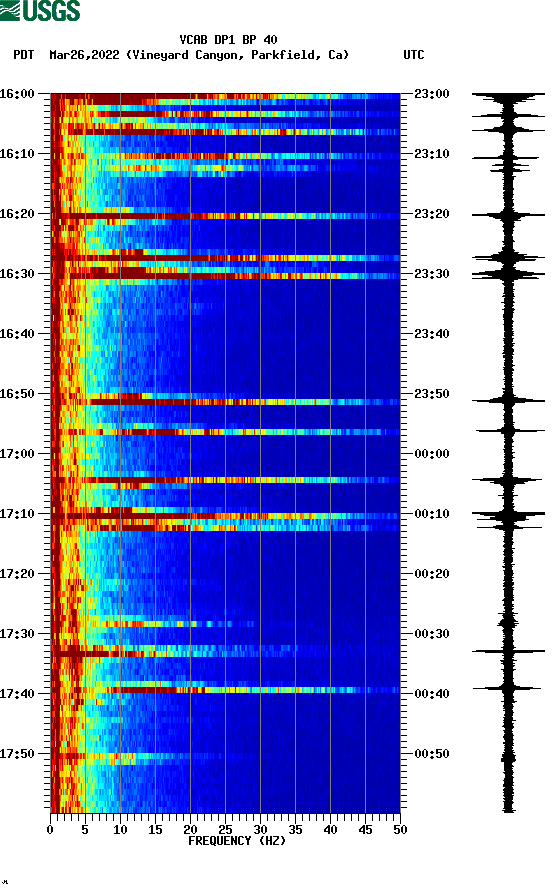Viewport: 552px width, 893px height.
Task: Click '(Vineyard Canyon, Parkfield, Ca)' location text
Action: [x=238, y=55]
